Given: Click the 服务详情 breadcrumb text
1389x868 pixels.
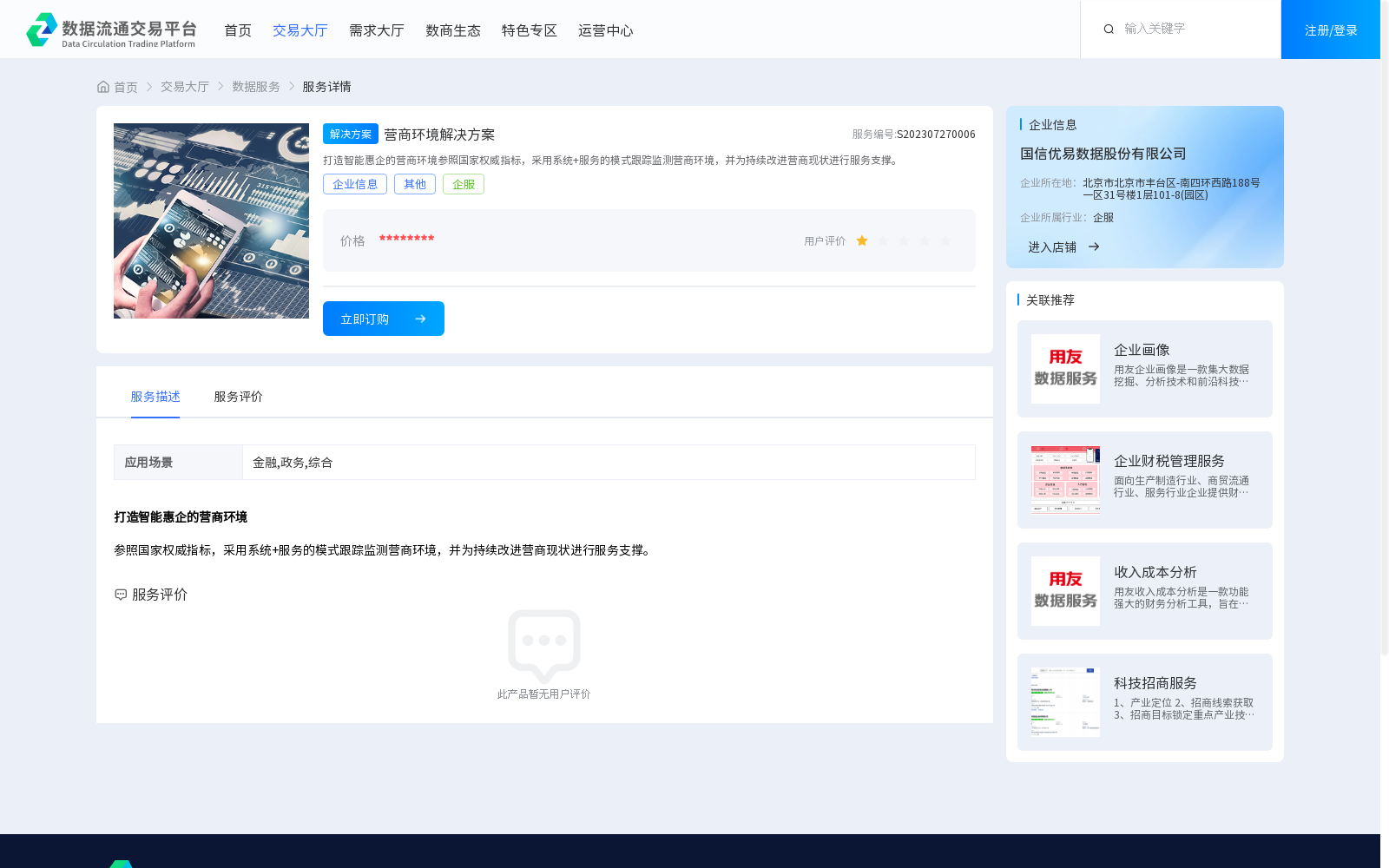Looking at the screenshot, I should point(326,87).
